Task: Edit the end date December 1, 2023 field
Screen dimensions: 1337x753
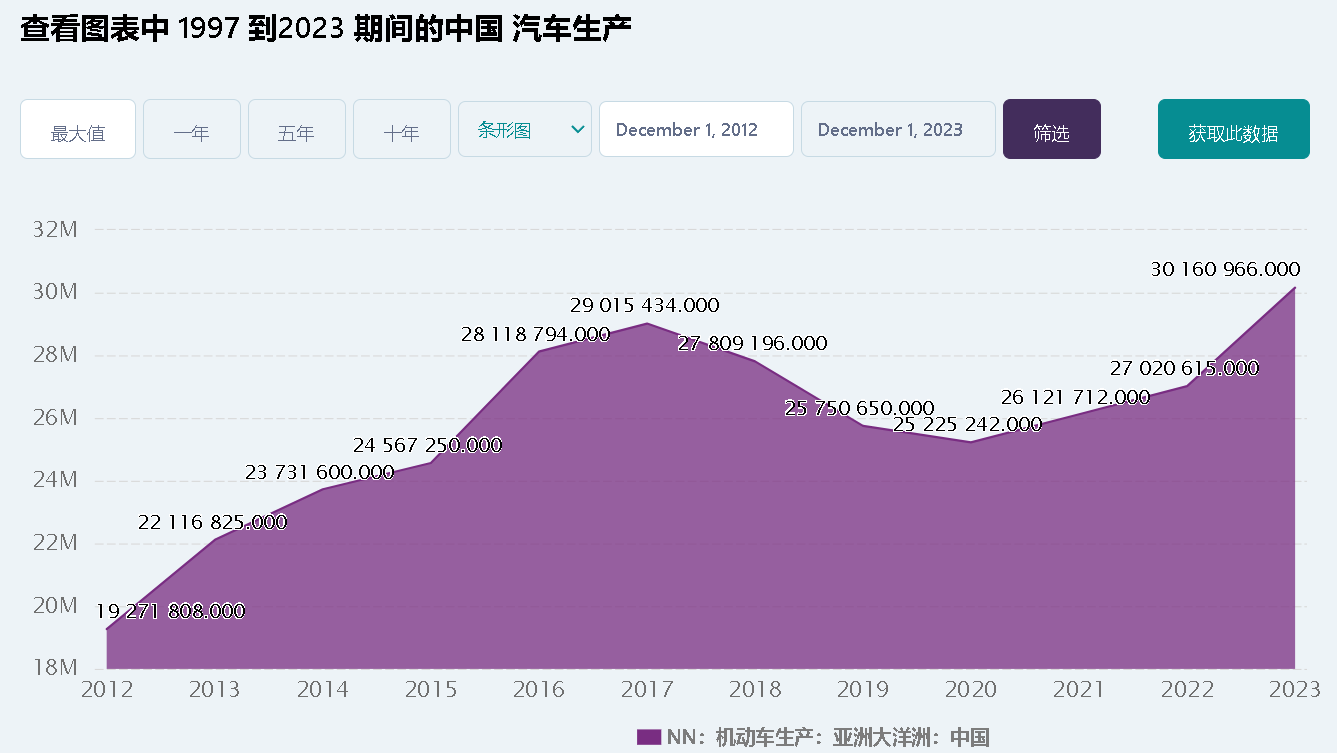Action: pos(897,130)
